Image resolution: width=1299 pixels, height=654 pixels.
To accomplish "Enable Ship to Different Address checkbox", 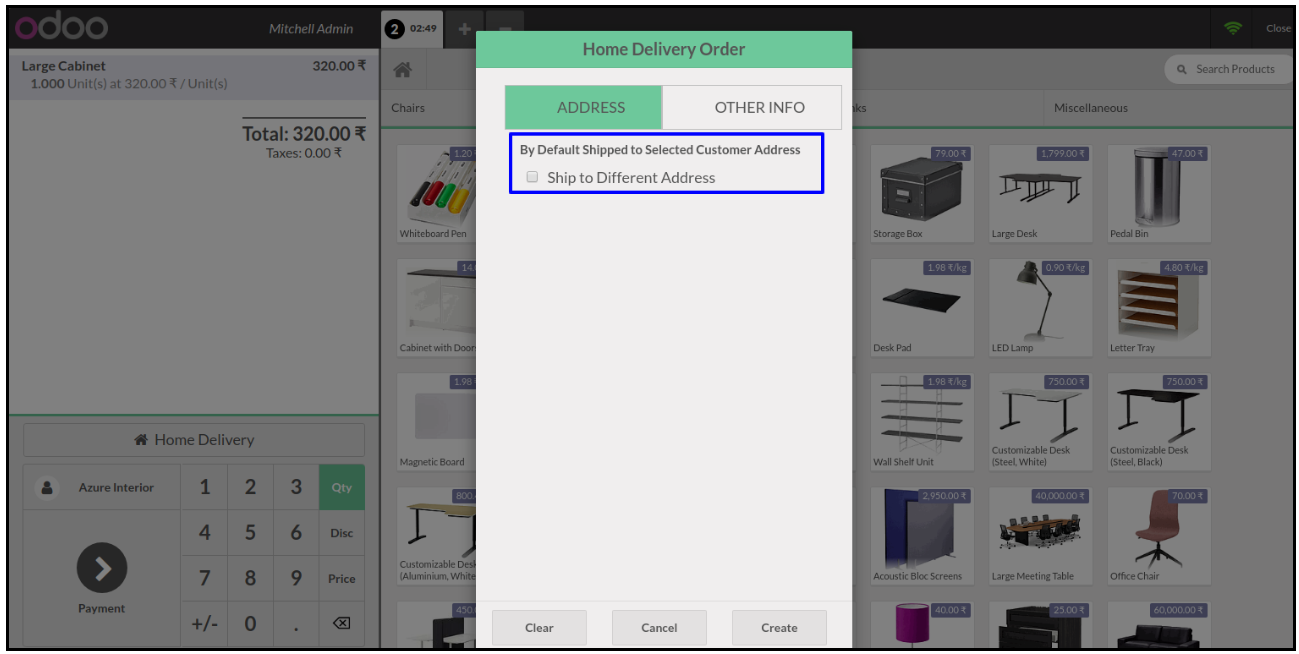I will click(533, 177).
